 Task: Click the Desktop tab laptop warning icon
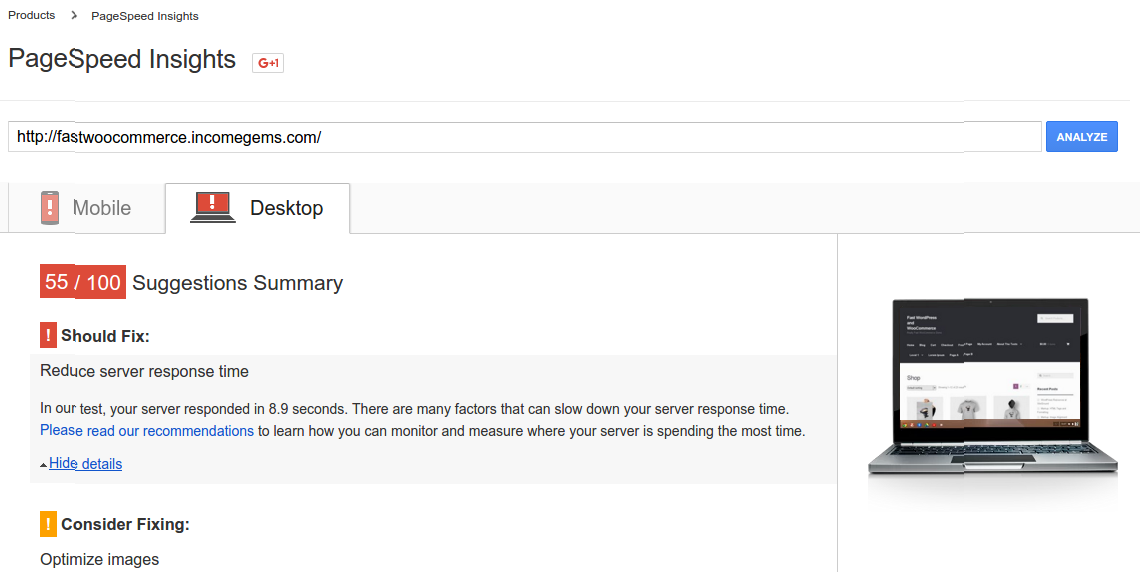(x=212, y=207)
